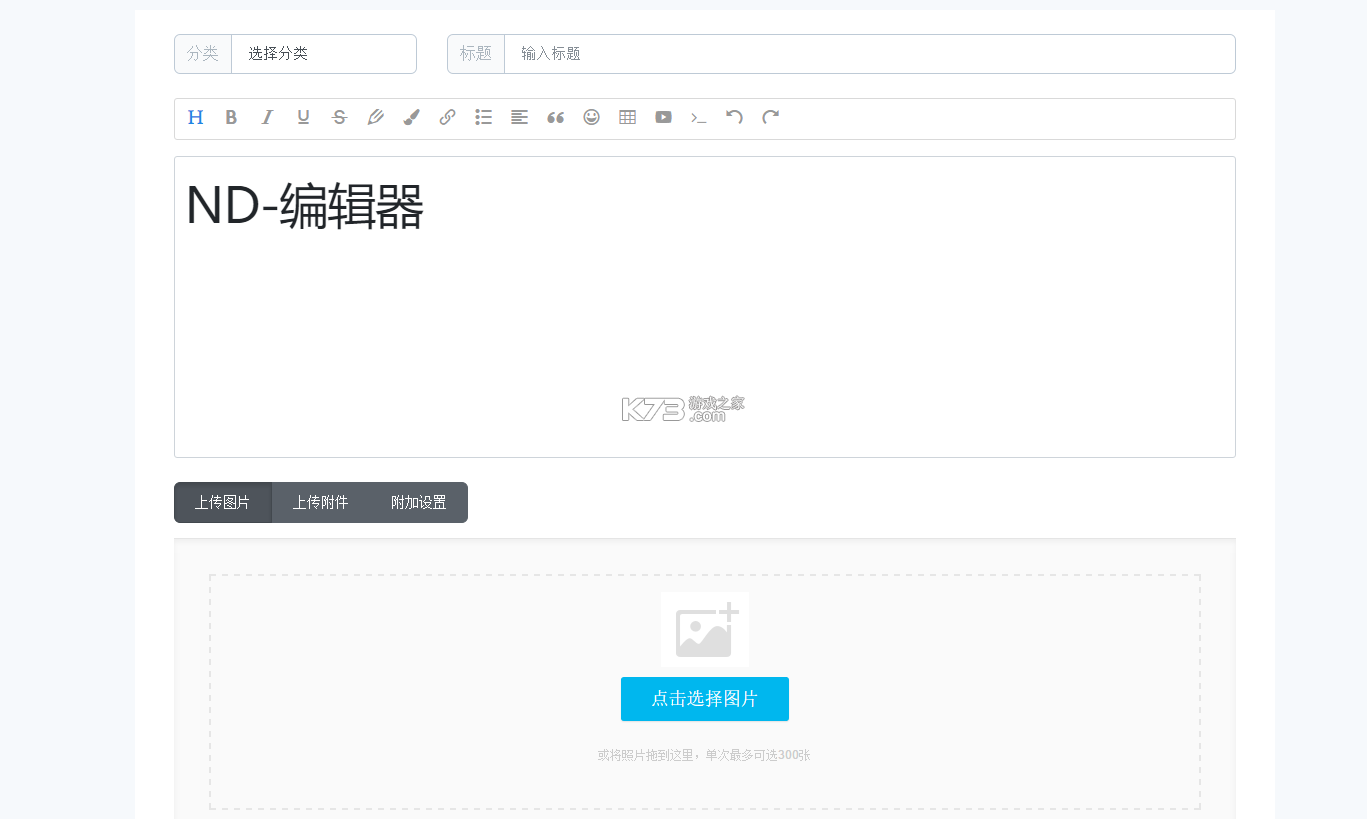Image resolution: width=1367 pixels, height=819 pixels.
Task: Open the emoji picker
Action: point(591,117)
